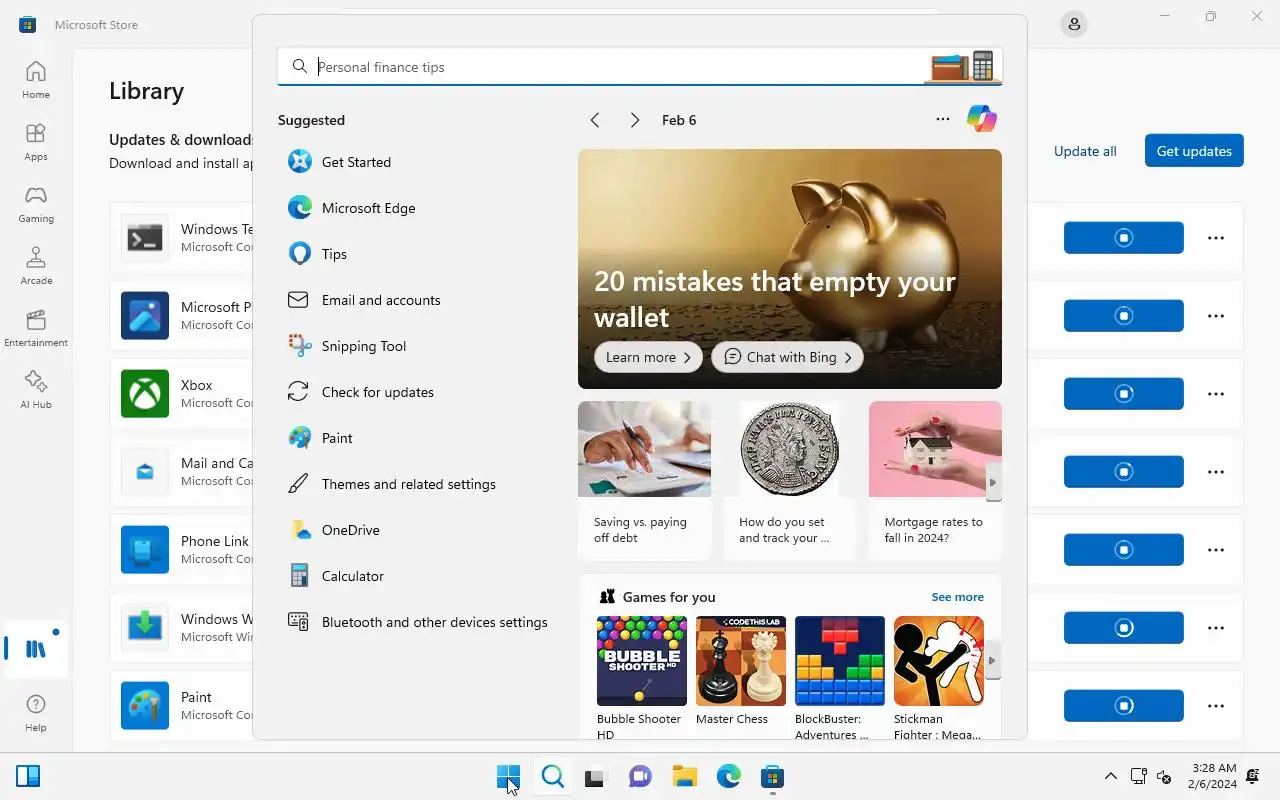This screenshot has height=800, width=1280.
Task: Open Master Chess game
Action: point(740,671)
